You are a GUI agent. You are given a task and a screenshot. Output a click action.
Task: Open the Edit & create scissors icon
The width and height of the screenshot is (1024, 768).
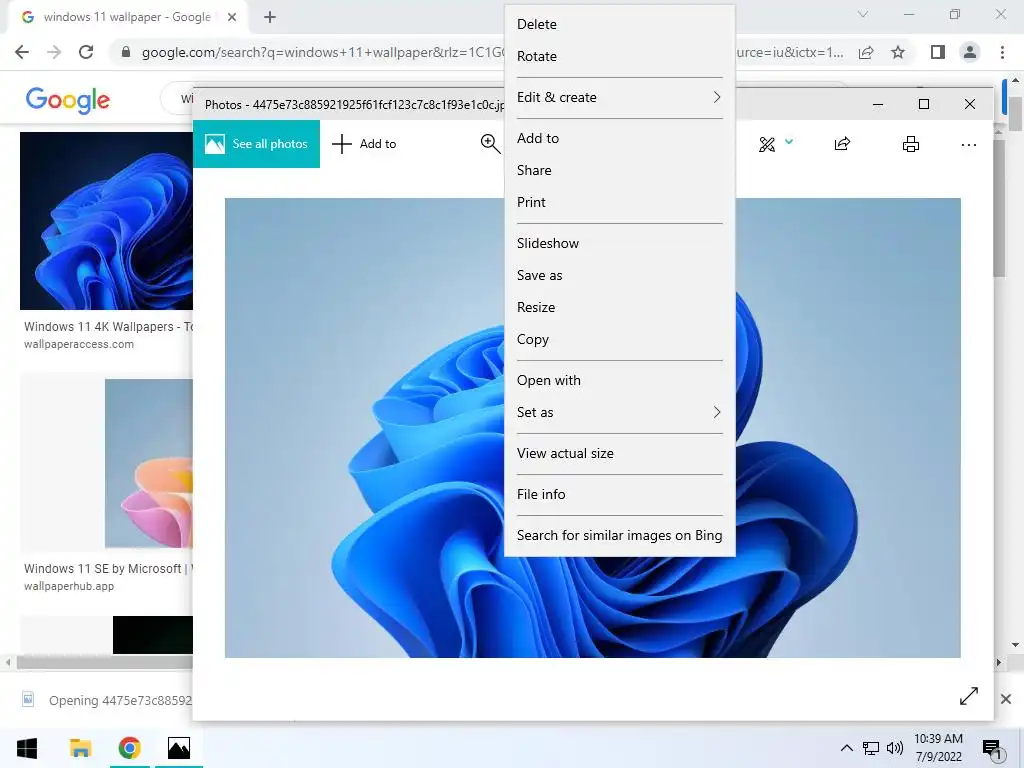click(767, 144)
